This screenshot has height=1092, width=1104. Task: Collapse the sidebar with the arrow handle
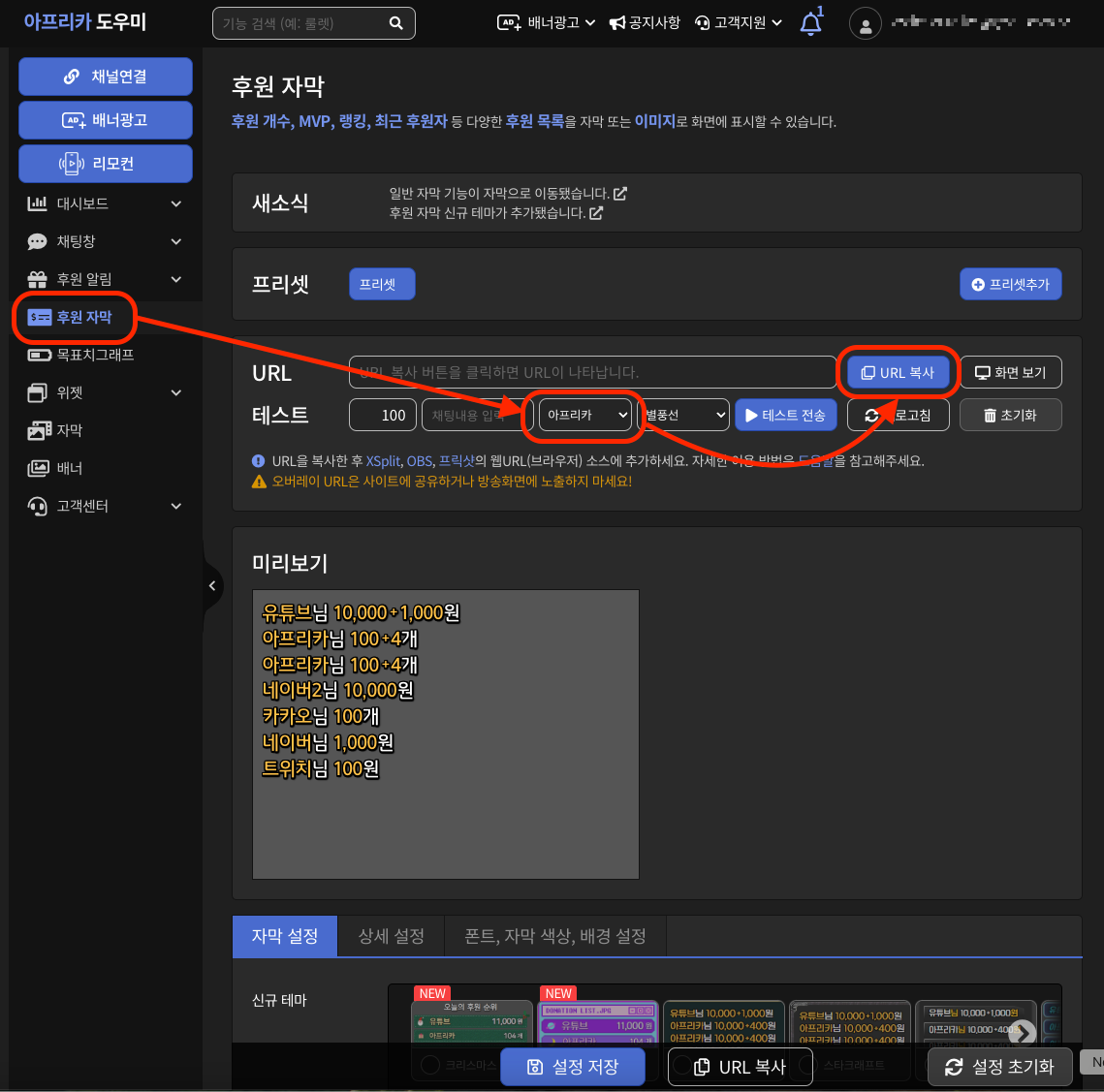click(x=212, y=586)
